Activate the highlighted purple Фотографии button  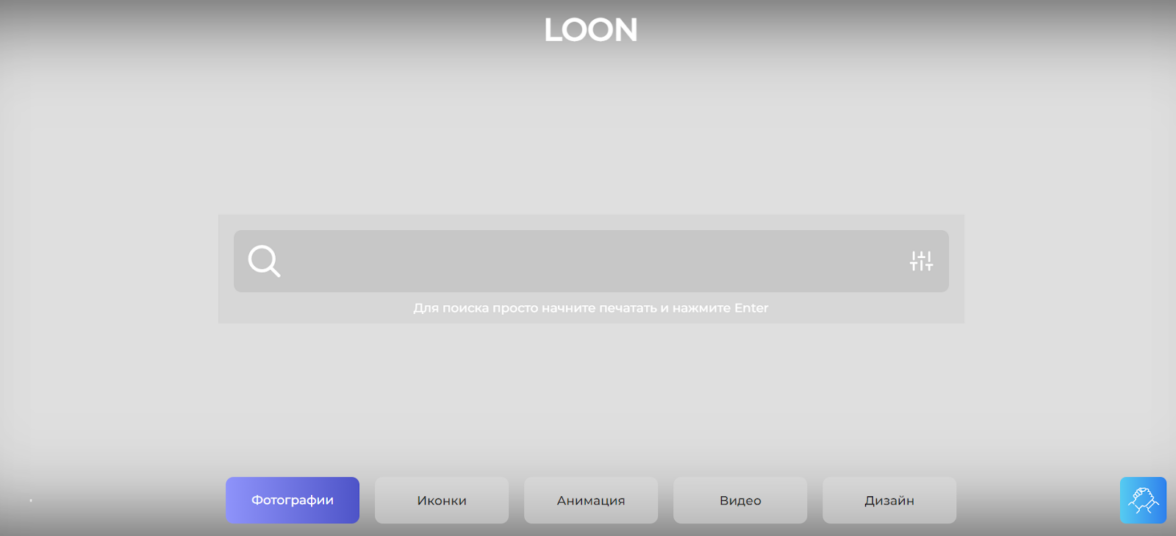pos(292,500)
